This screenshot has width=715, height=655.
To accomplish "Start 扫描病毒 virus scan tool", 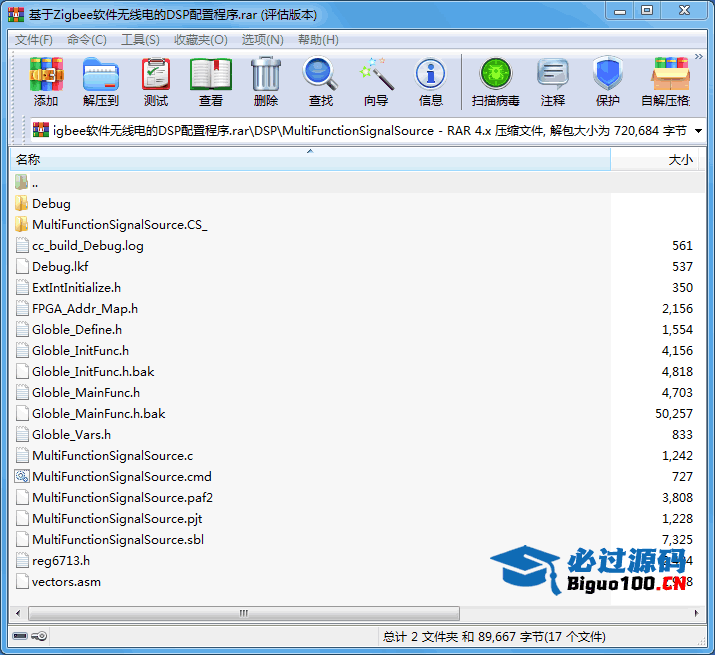I will click(x=495, y=80).
